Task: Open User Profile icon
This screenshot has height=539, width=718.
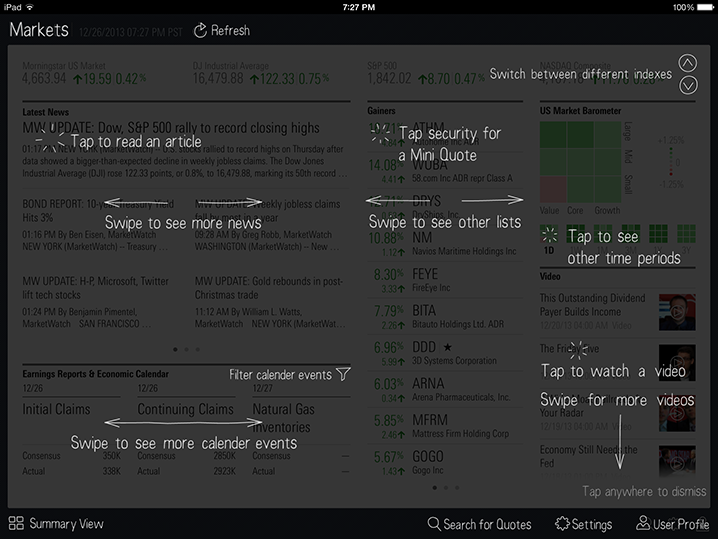Action: tap(643, 523)
